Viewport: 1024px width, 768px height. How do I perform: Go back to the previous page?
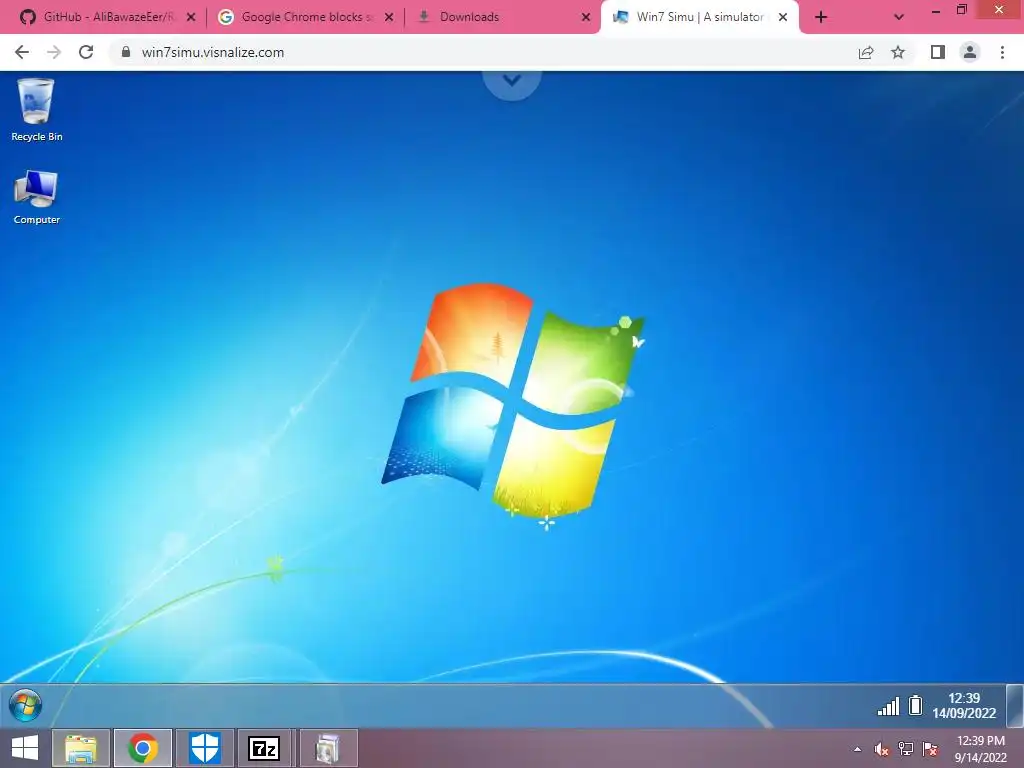pyautogui.click(x=22, y=52)
